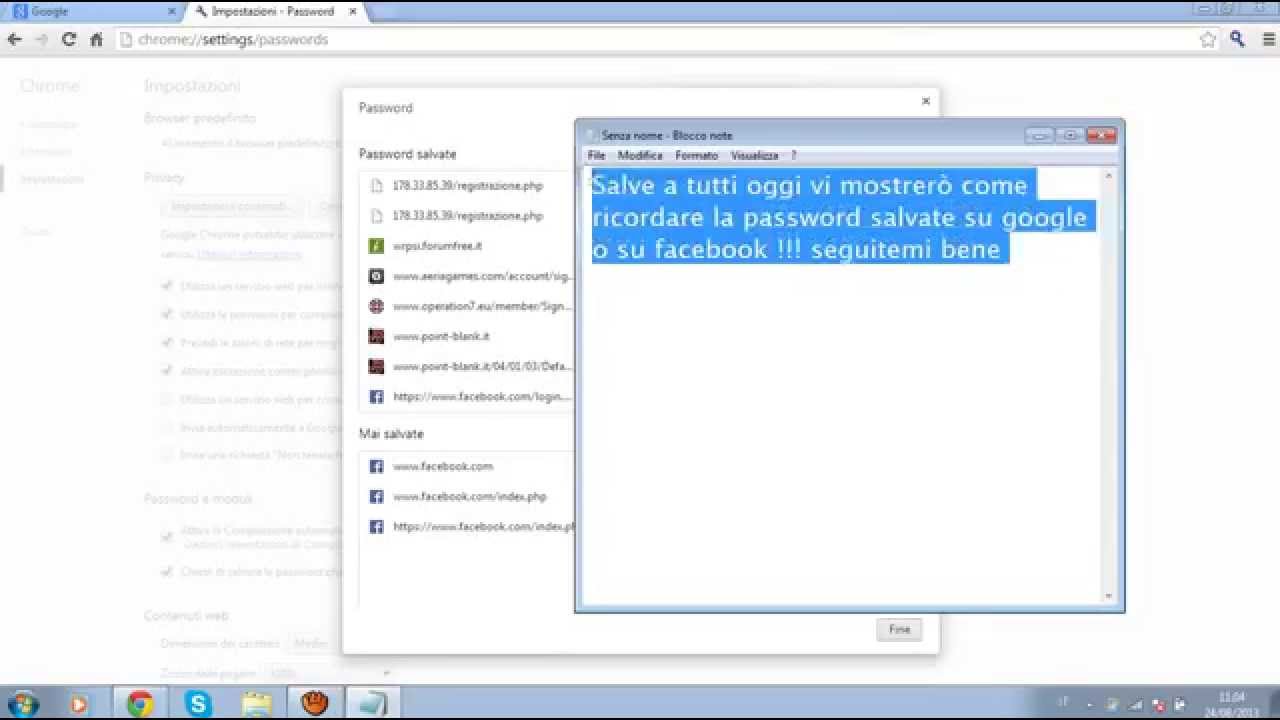Image resolution: width=1280 pixels, height=720 pixels.
Task: Toggle 'Utilizza le previsioni per complet...' checkbox
Action: click(167, 314)
